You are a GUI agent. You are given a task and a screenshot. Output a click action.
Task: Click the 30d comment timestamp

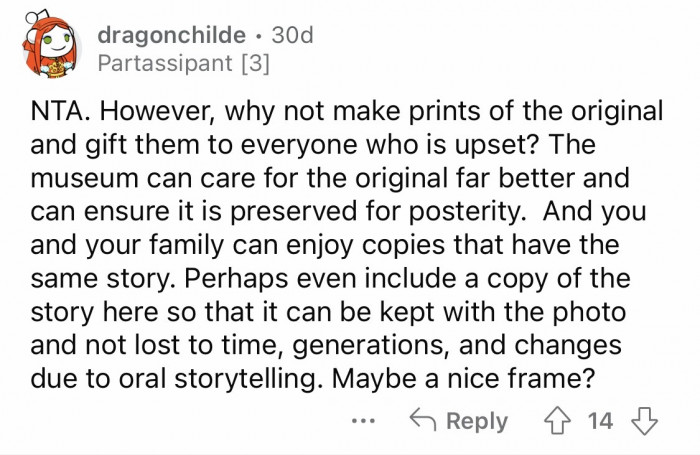[x=293, y=34]
